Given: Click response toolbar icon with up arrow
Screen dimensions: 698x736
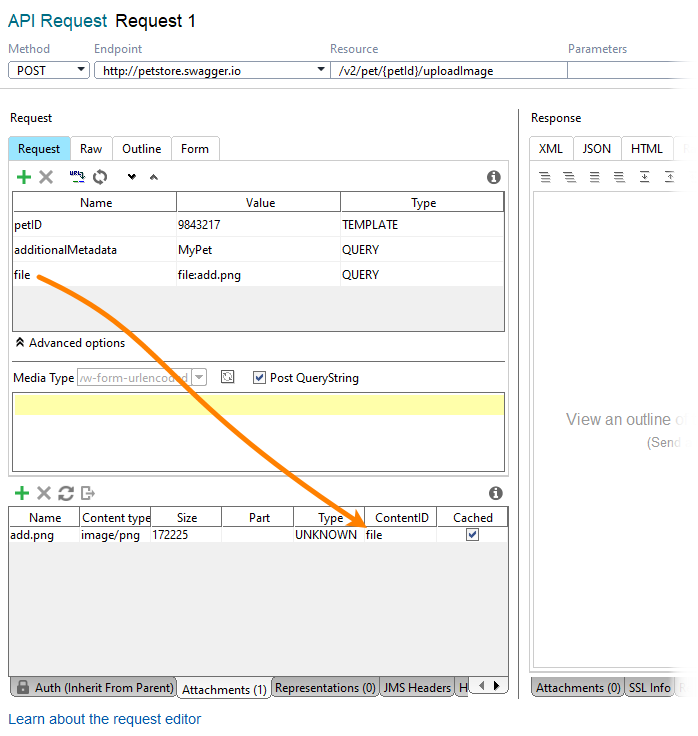Looking at the screenshot, I should click(669, 177).
